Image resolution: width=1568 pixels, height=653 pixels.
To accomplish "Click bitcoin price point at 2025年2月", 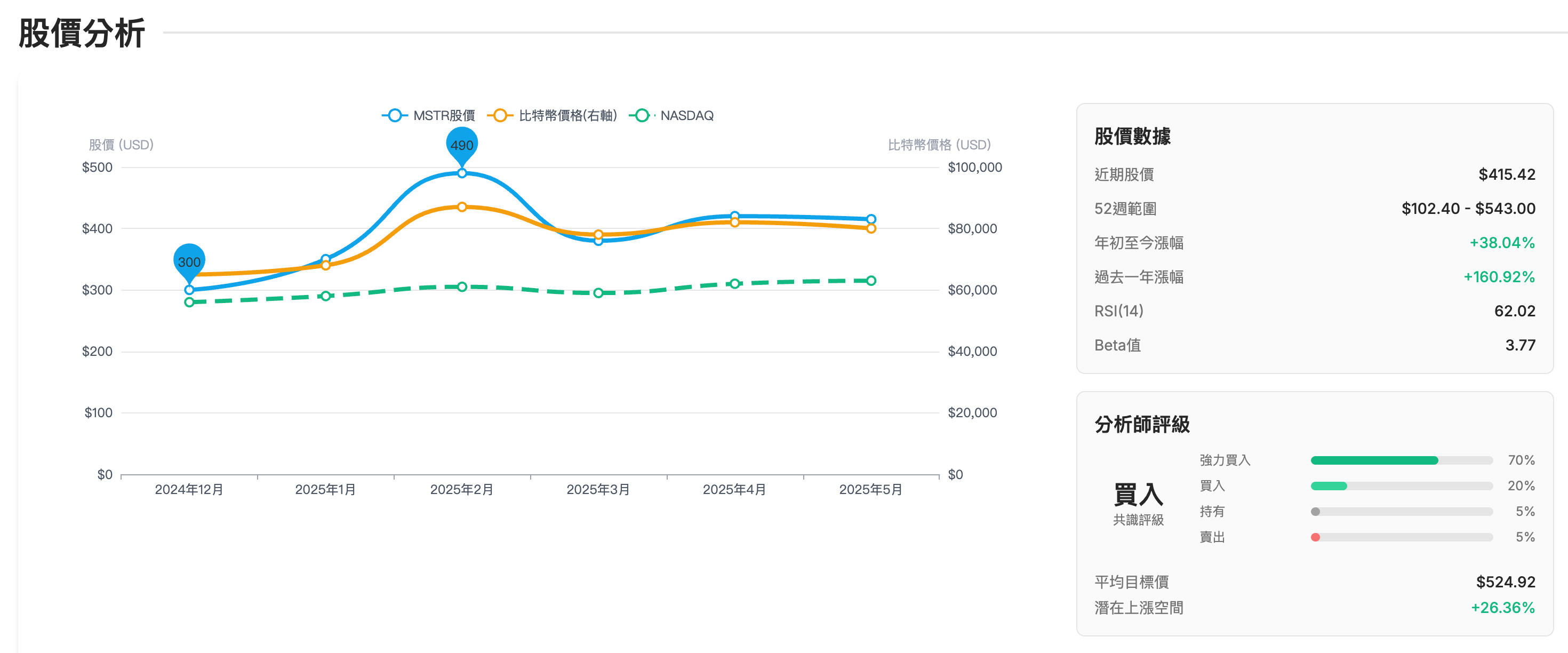I will point(462,207).
